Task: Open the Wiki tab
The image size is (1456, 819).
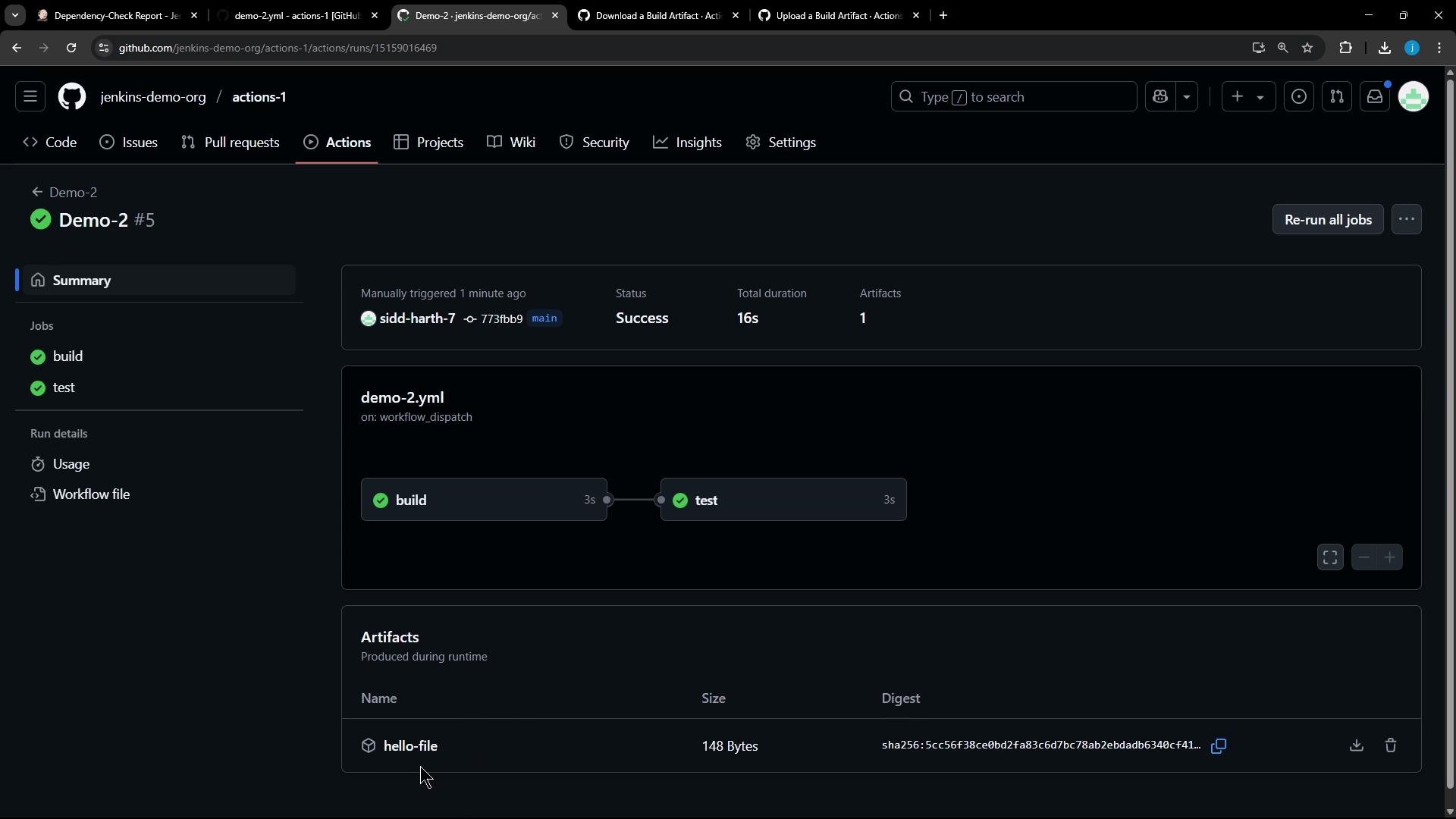Action: (x=512, y=143)
